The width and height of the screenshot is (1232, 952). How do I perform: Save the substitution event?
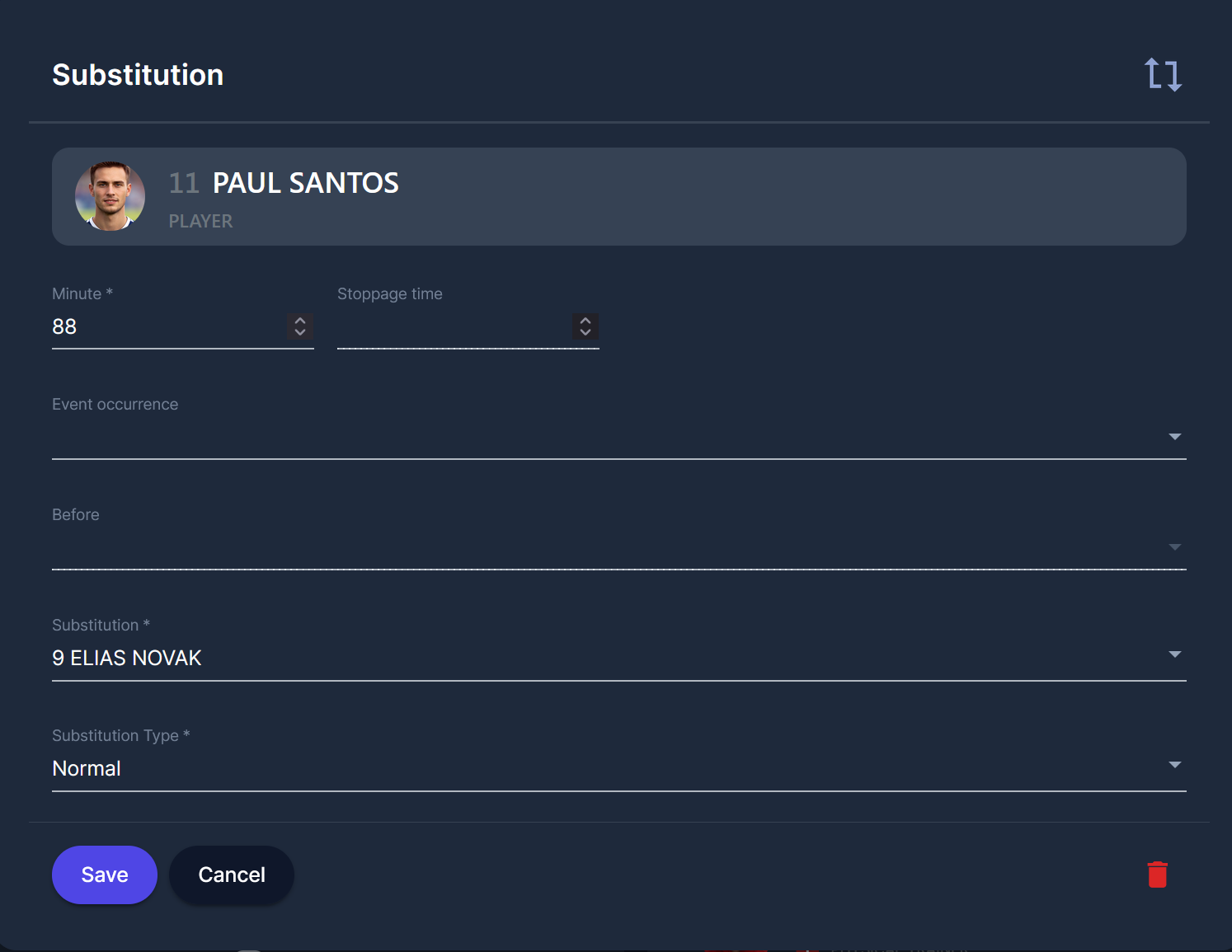coord(105,875)
